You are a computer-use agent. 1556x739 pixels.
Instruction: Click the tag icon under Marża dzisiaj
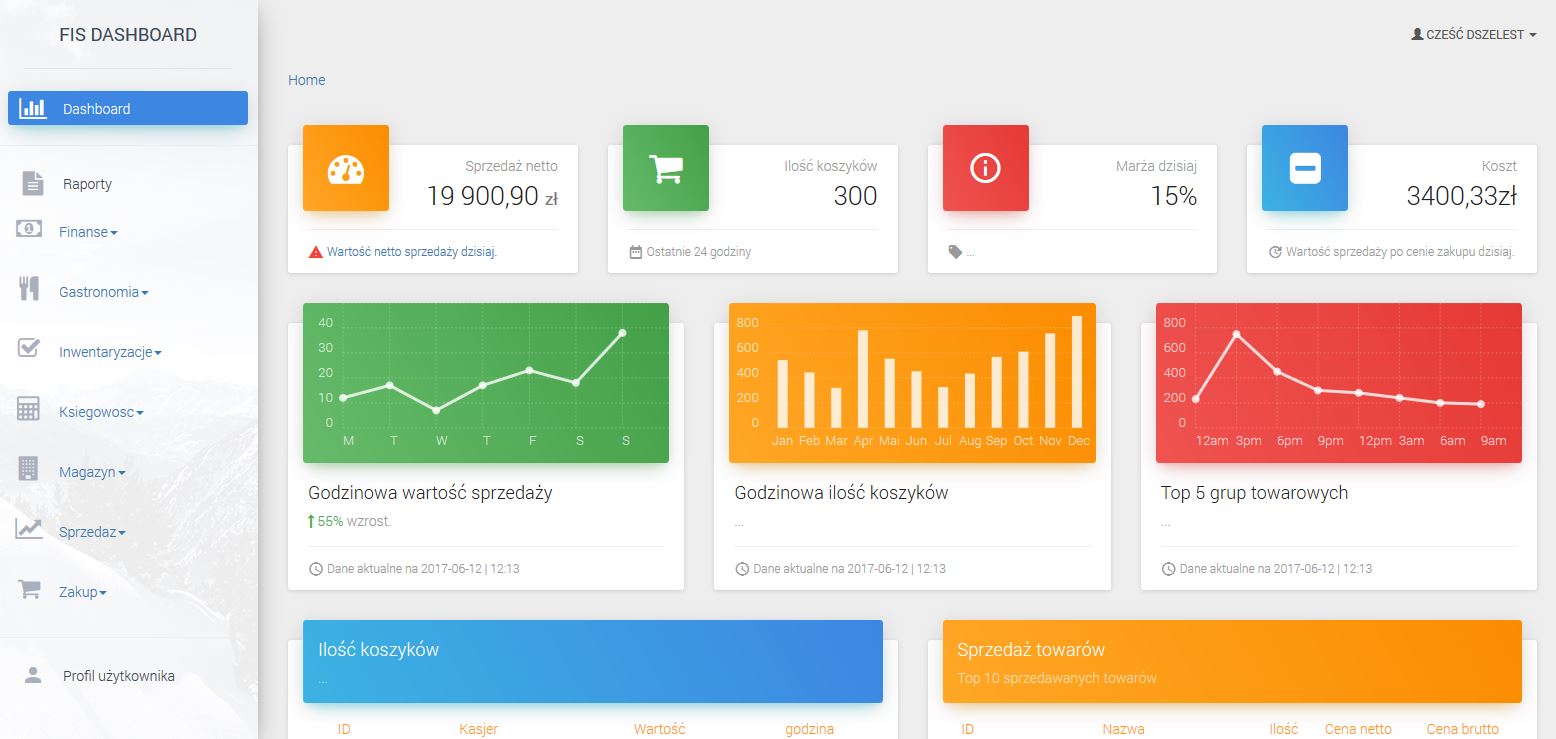click(955, 252)
